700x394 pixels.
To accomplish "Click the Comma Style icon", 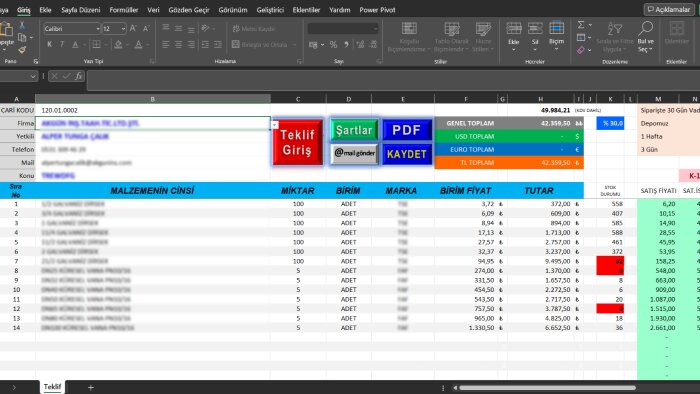I will click(346, 45).
